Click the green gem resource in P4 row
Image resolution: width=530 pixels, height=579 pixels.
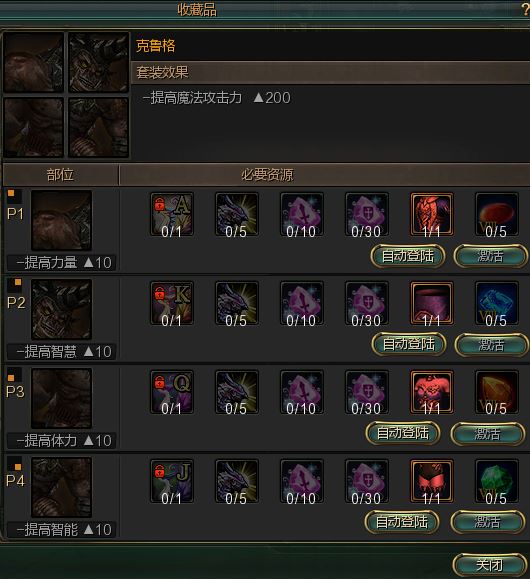coord(497,481)
